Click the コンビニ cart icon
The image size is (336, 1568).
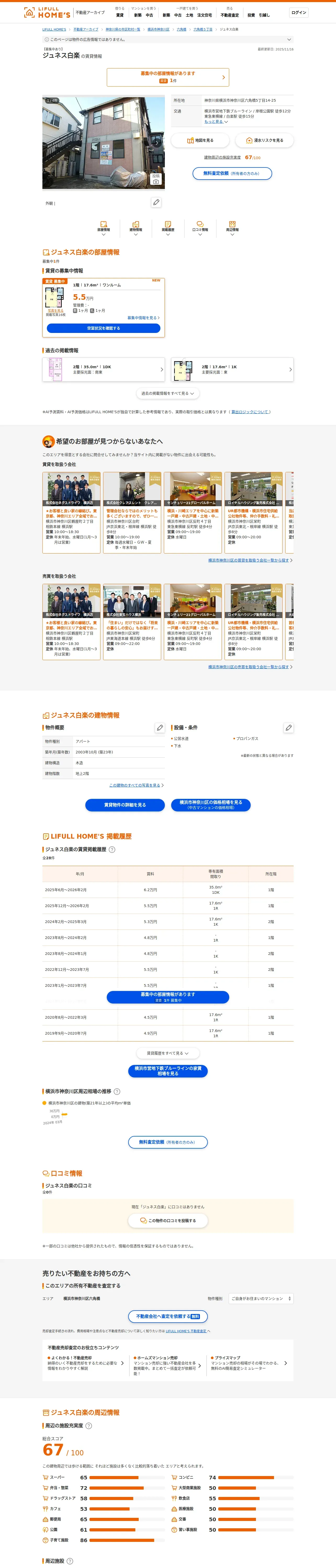click(174, 1477)
